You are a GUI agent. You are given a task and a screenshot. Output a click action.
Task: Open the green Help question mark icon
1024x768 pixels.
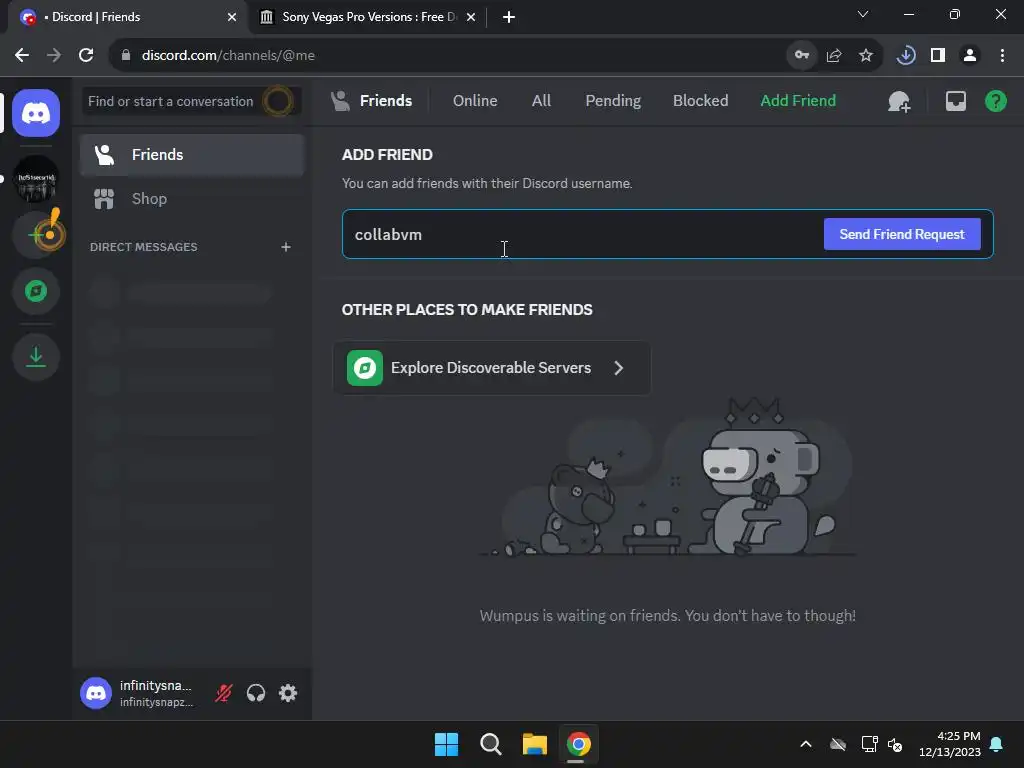coord(995,101)
